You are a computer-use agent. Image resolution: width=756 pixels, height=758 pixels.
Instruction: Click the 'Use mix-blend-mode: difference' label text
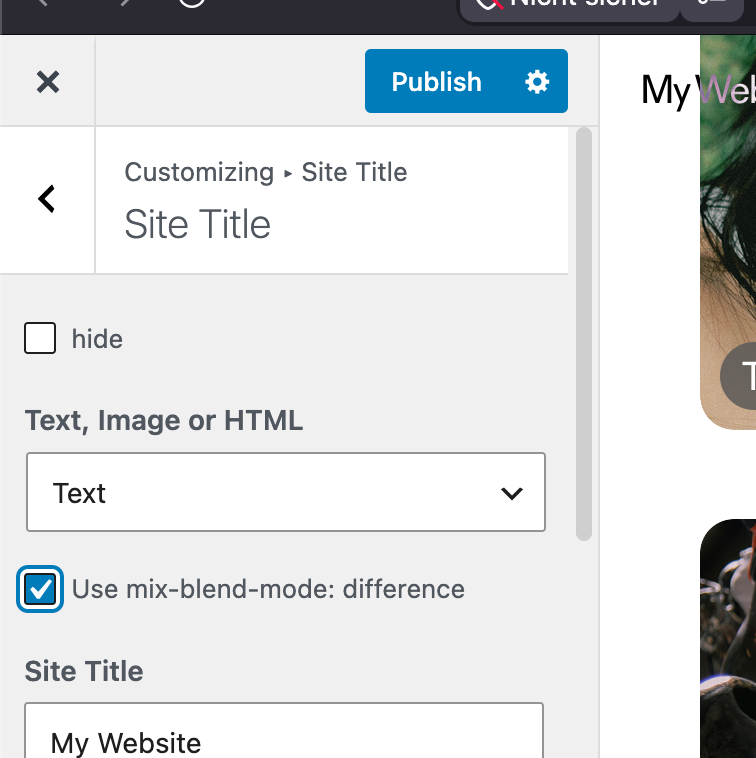(268, 589)
